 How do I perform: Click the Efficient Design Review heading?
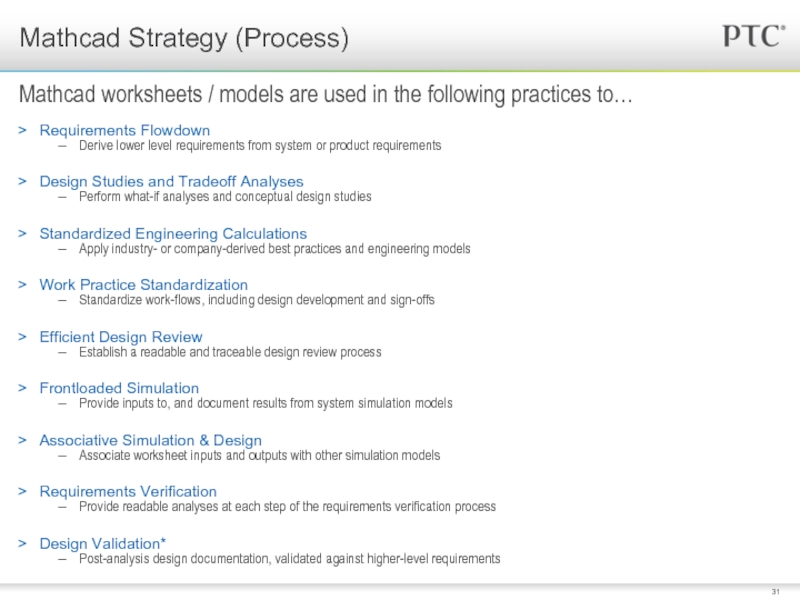click(x=121, y=337)
